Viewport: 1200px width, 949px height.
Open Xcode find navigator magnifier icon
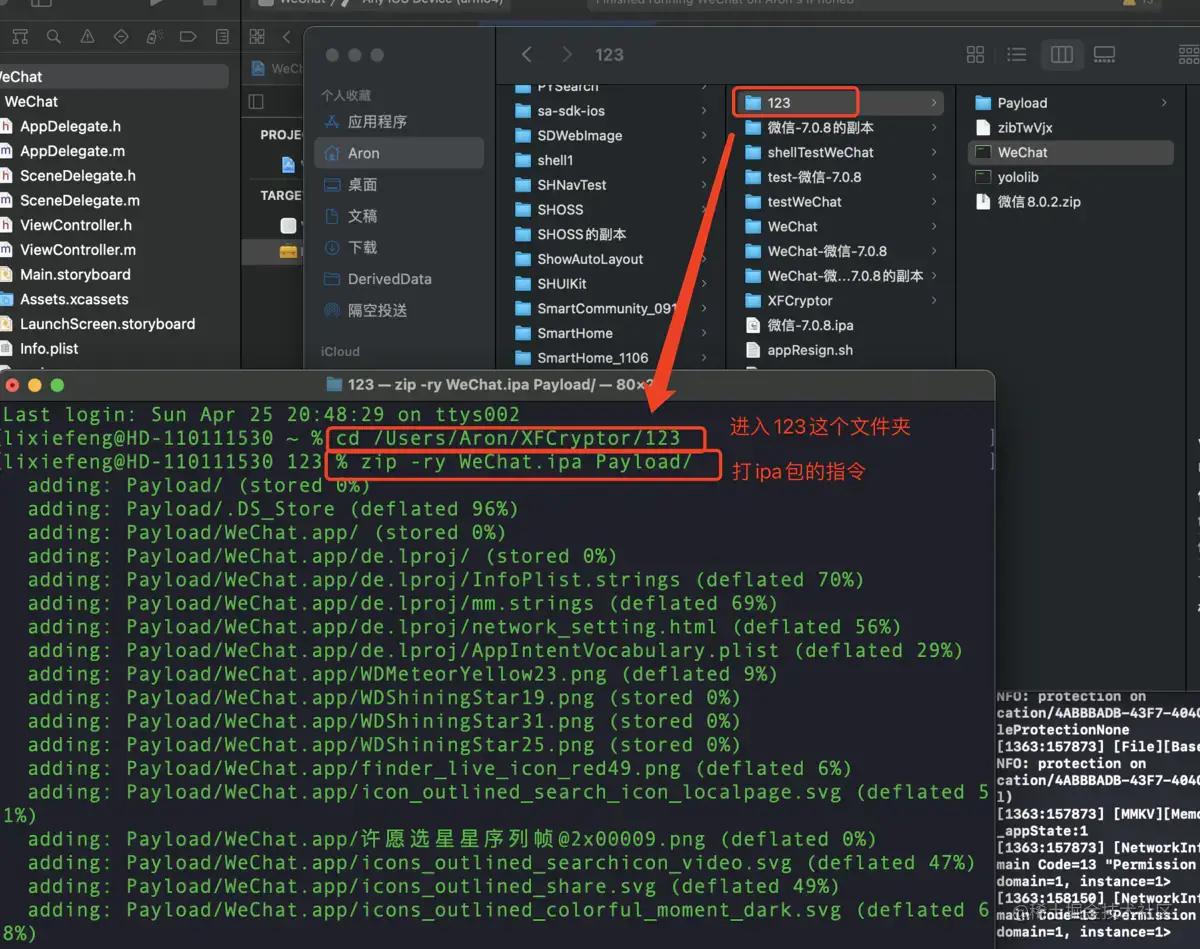pos(54,37)
